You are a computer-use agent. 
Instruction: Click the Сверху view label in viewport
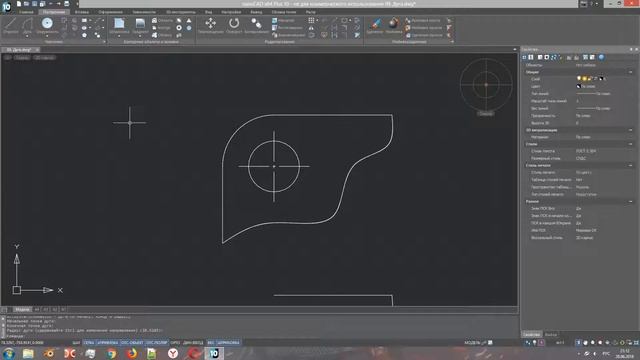coord(22,58)
